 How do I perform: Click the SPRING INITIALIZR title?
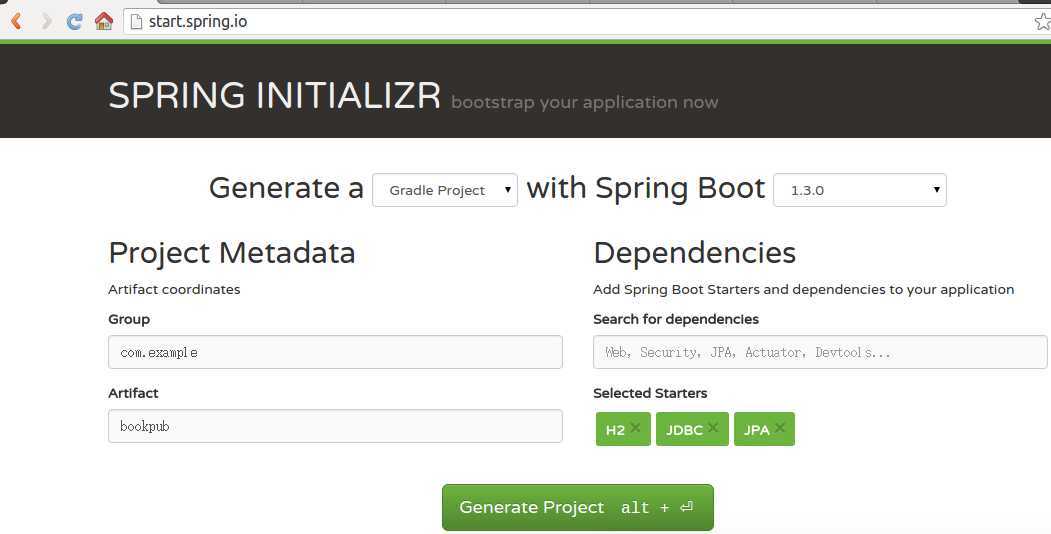[275, 95]
